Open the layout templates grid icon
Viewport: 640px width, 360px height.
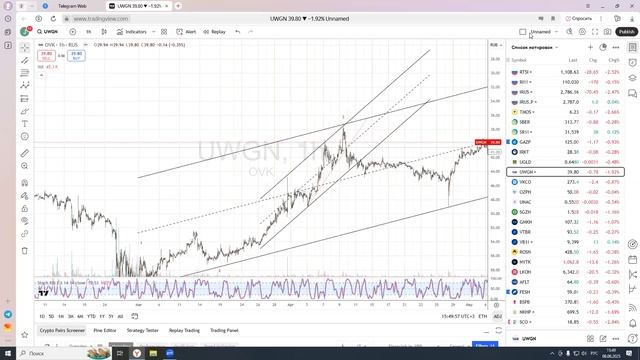click(164, 31)
